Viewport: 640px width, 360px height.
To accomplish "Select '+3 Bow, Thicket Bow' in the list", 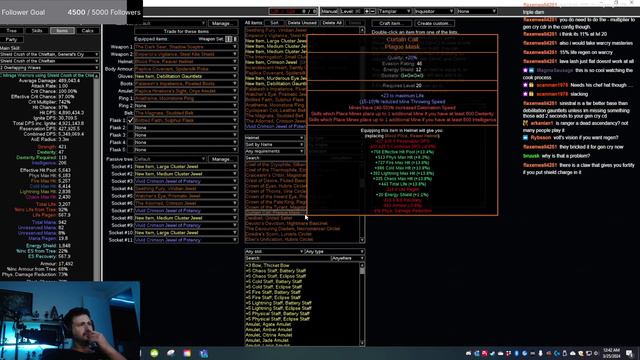I will click(267, 265).
